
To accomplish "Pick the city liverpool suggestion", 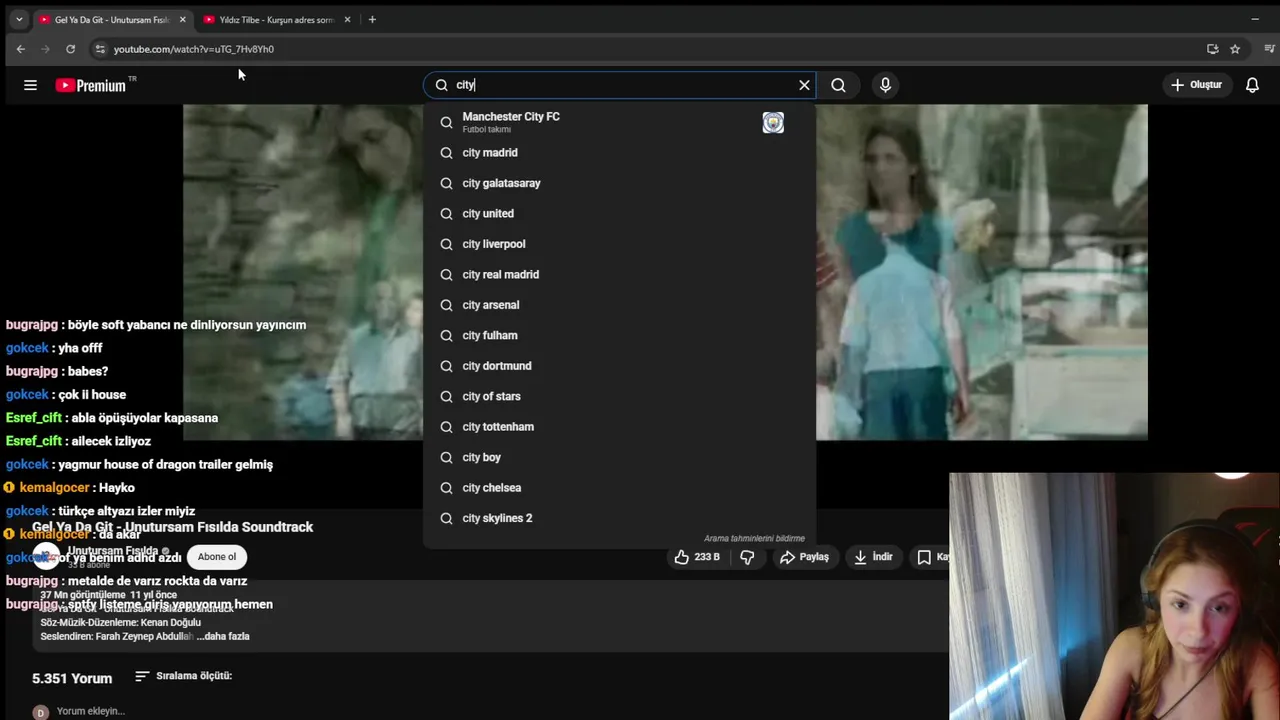I will pyautogui.click(x=618, y=244).
